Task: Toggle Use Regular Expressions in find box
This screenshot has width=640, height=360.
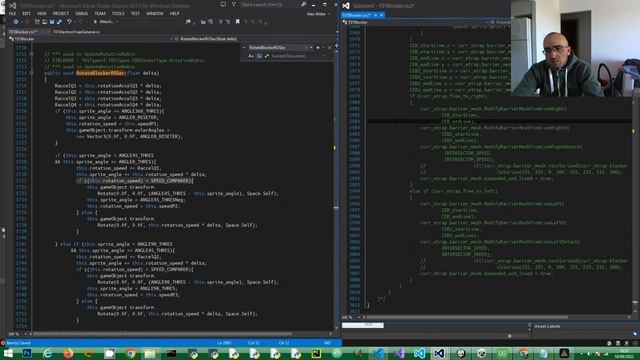Action: 267,56
